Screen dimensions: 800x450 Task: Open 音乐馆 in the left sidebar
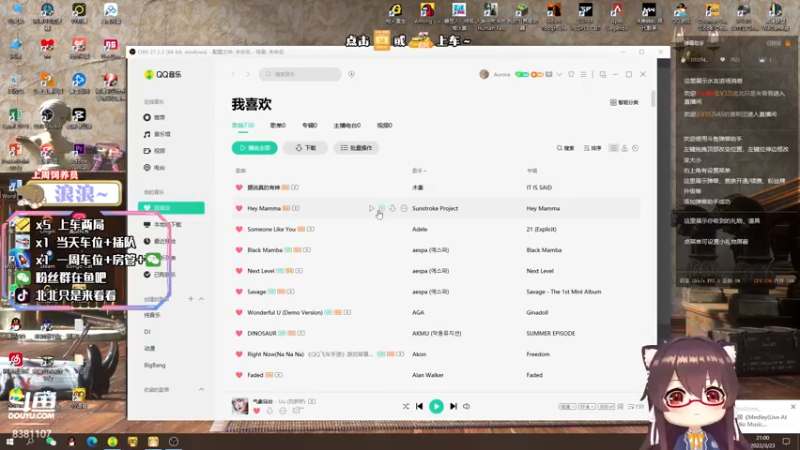pos(157,134)
